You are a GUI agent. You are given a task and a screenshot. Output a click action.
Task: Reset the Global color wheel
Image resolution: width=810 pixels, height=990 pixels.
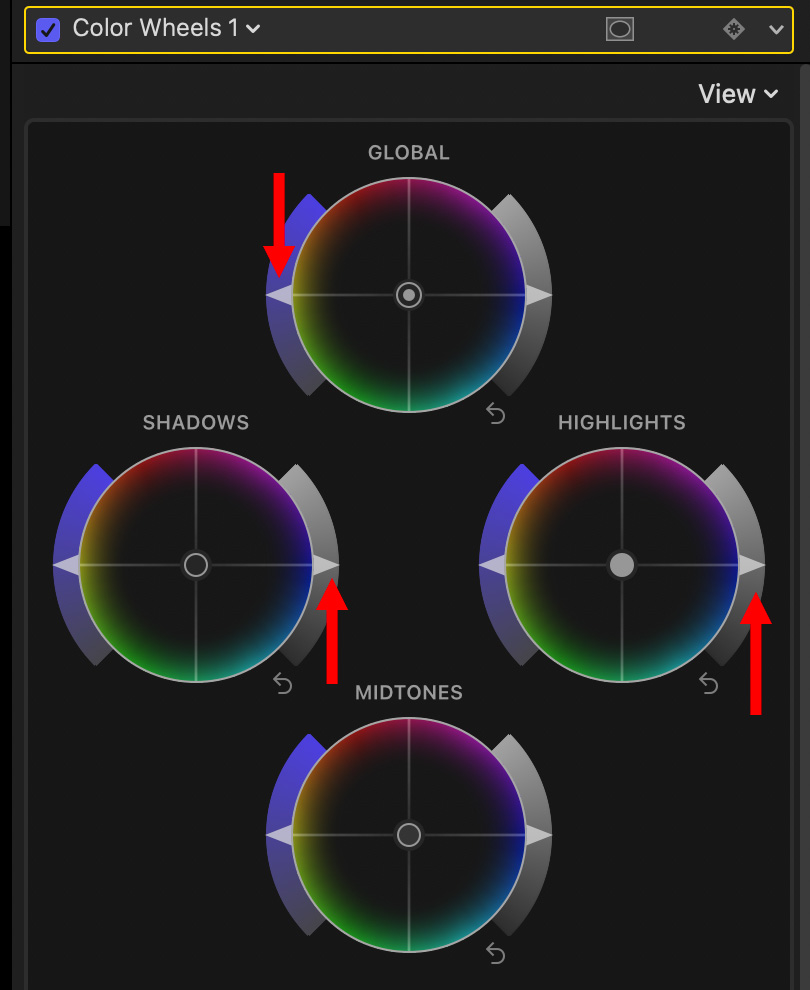point(496,414)
